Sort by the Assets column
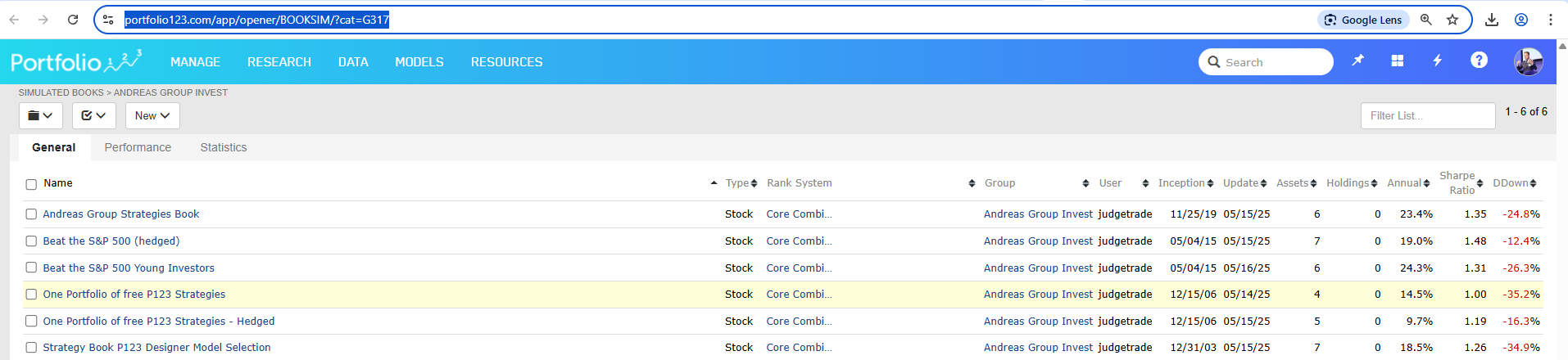Screen dimensions: 1568x360 pos(1297,183)
